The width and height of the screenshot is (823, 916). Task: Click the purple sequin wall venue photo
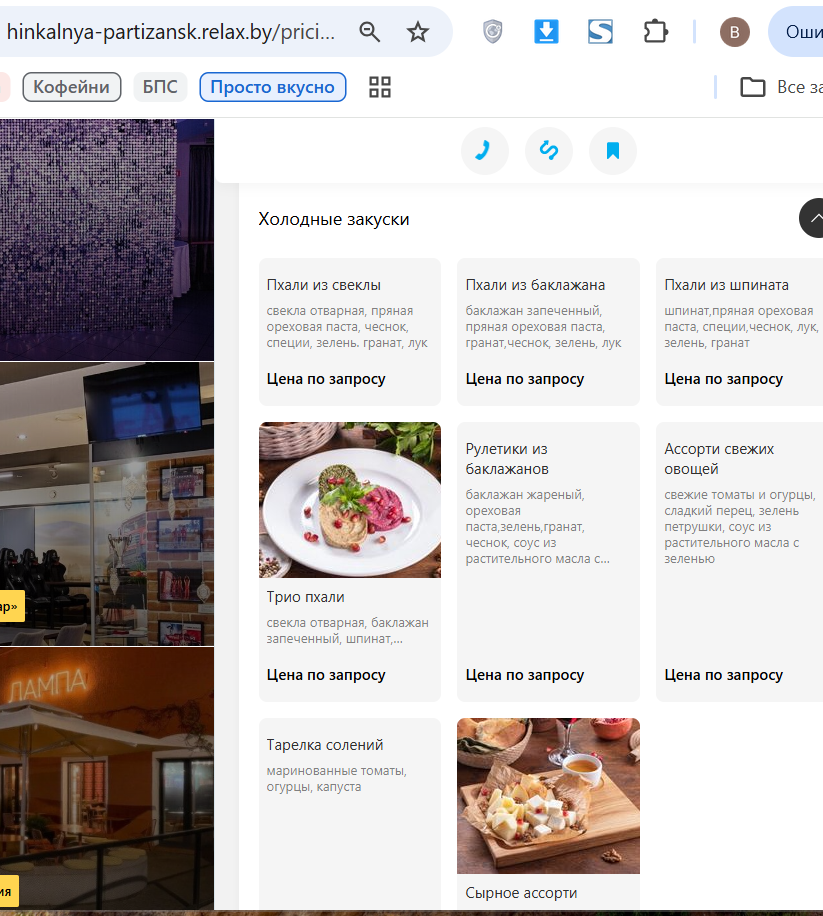point(107,240)
